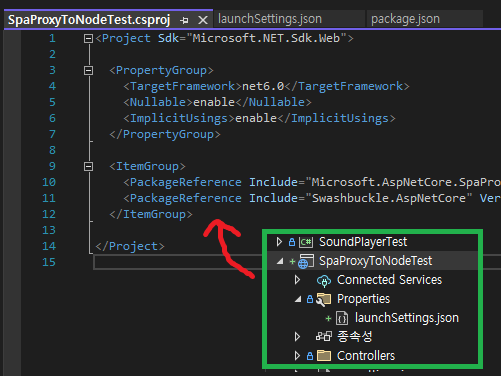Select SpaProxyToNodeTest project in Solution Explorer

tap(375, 261)
